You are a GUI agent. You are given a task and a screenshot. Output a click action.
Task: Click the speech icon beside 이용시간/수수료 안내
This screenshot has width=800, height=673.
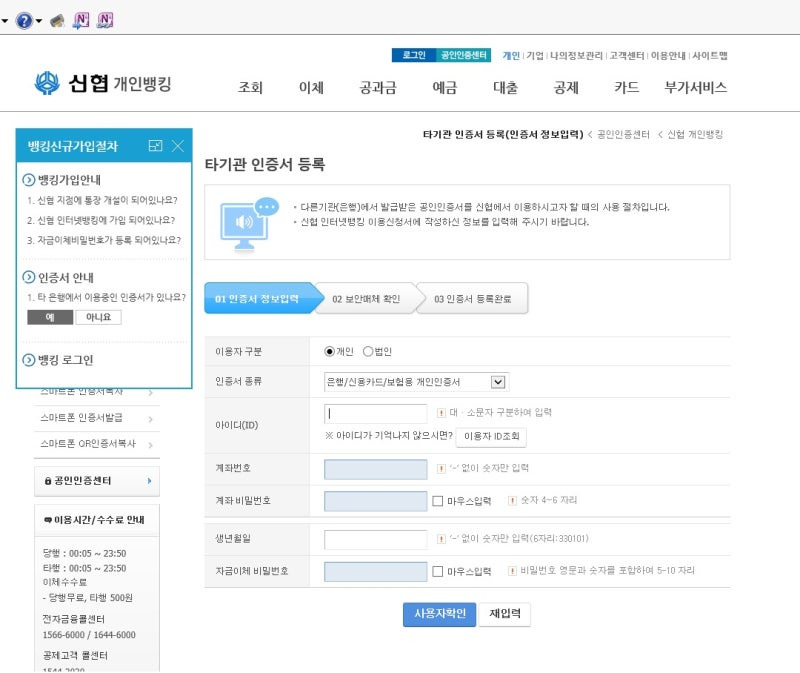[x=48, y=519]
